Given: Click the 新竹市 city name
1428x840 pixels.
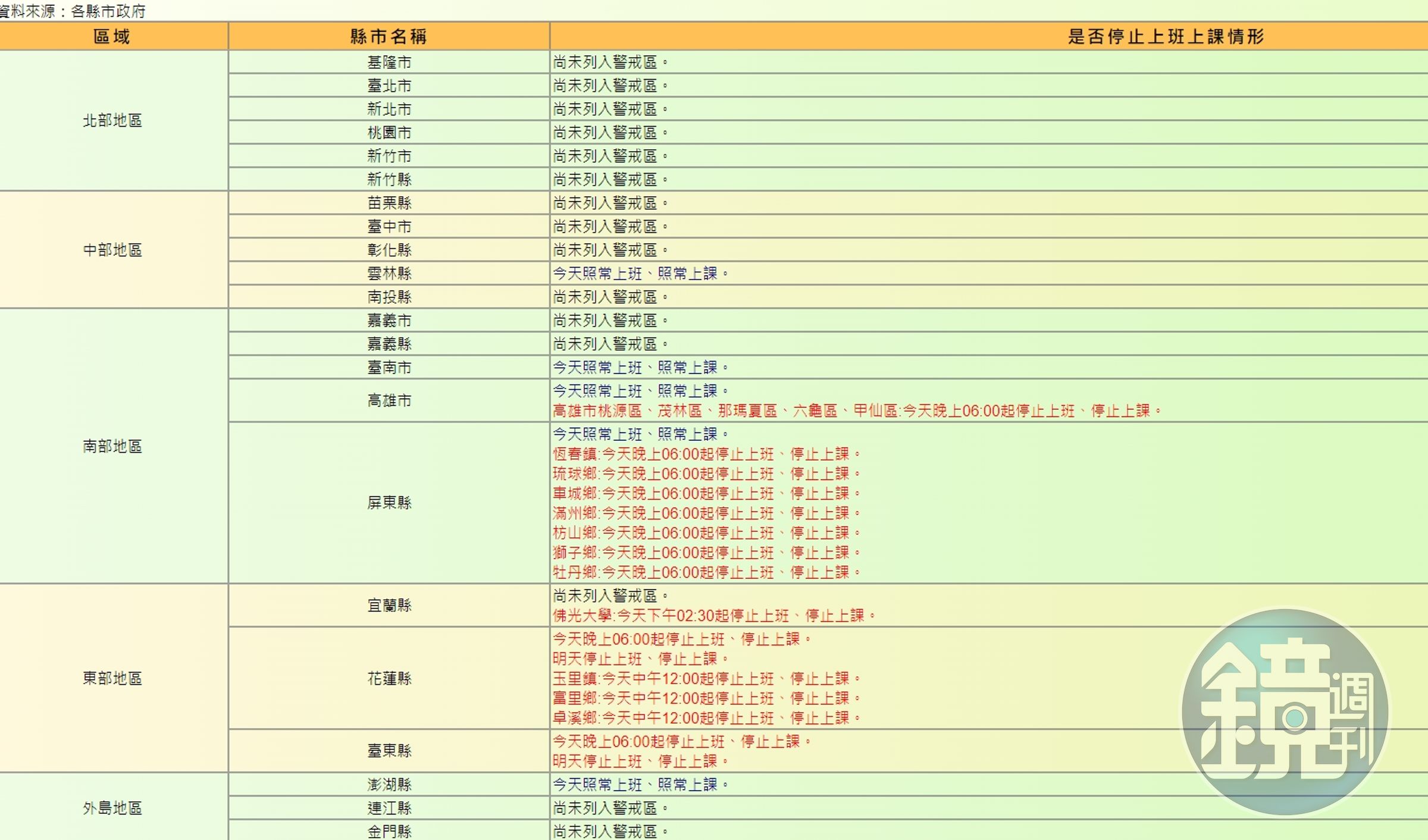Looking at the screenshot, I should 389,156.
